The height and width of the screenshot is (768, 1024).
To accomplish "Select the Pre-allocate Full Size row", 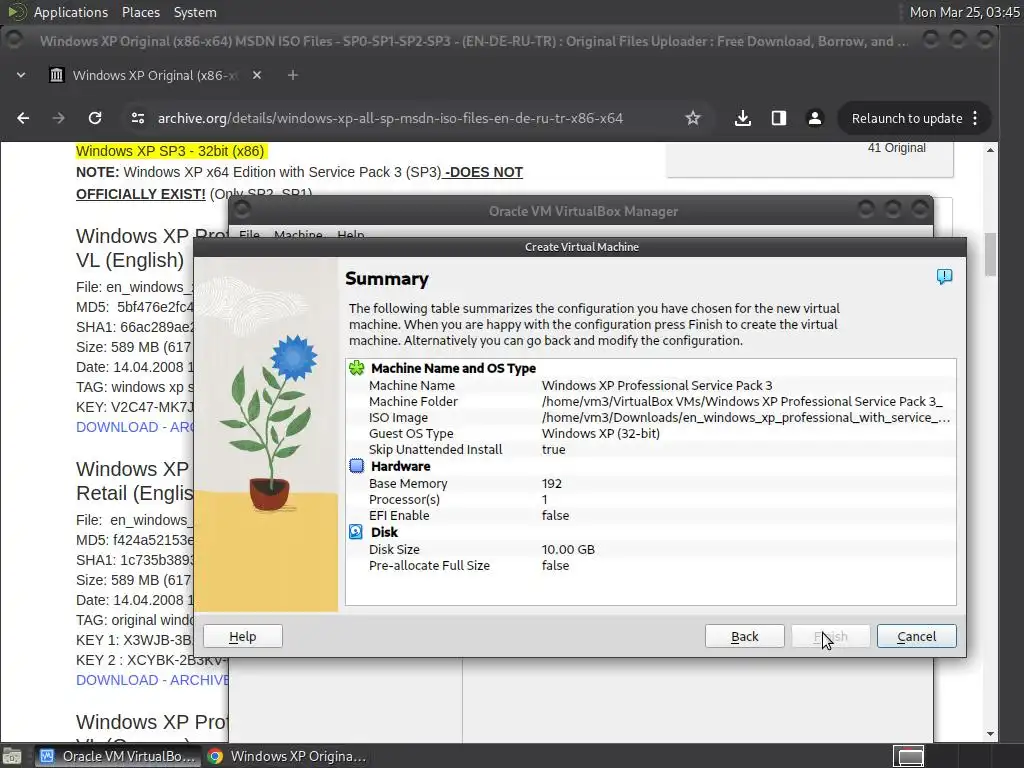I will (x=650, y=566).
